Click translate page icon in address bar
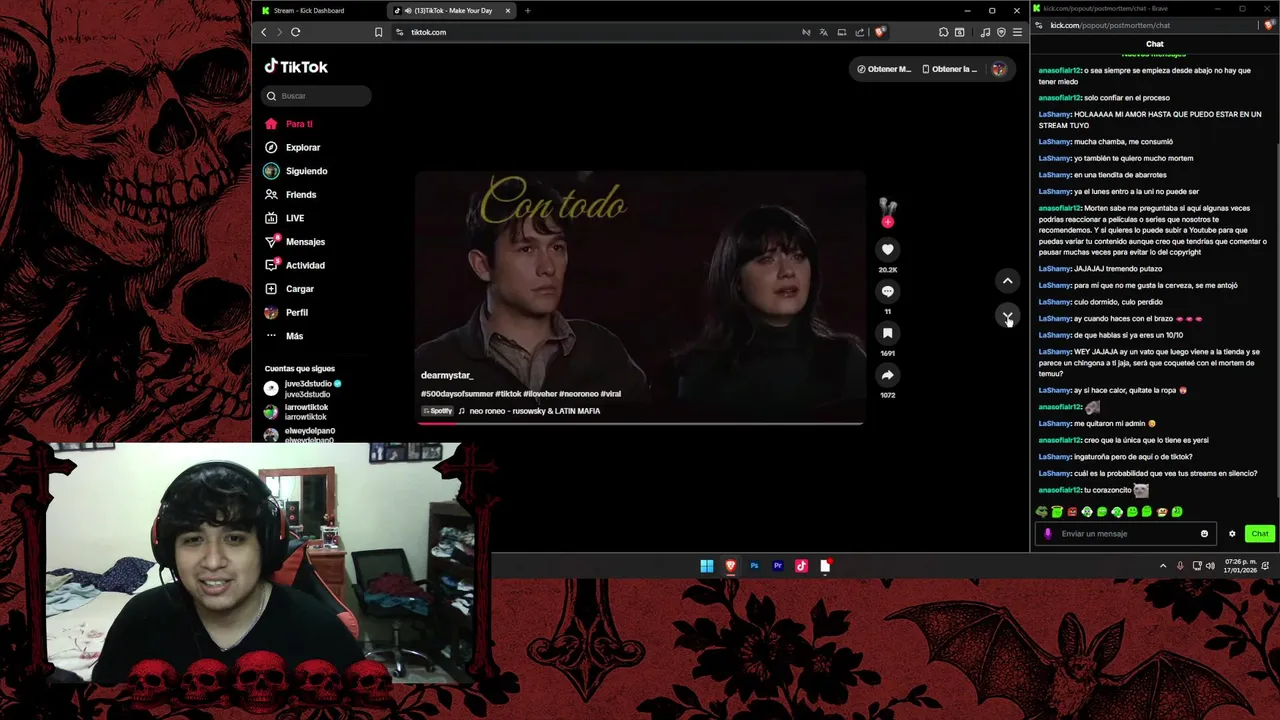Screen dimensions: 1280x720 pos(824,32)
